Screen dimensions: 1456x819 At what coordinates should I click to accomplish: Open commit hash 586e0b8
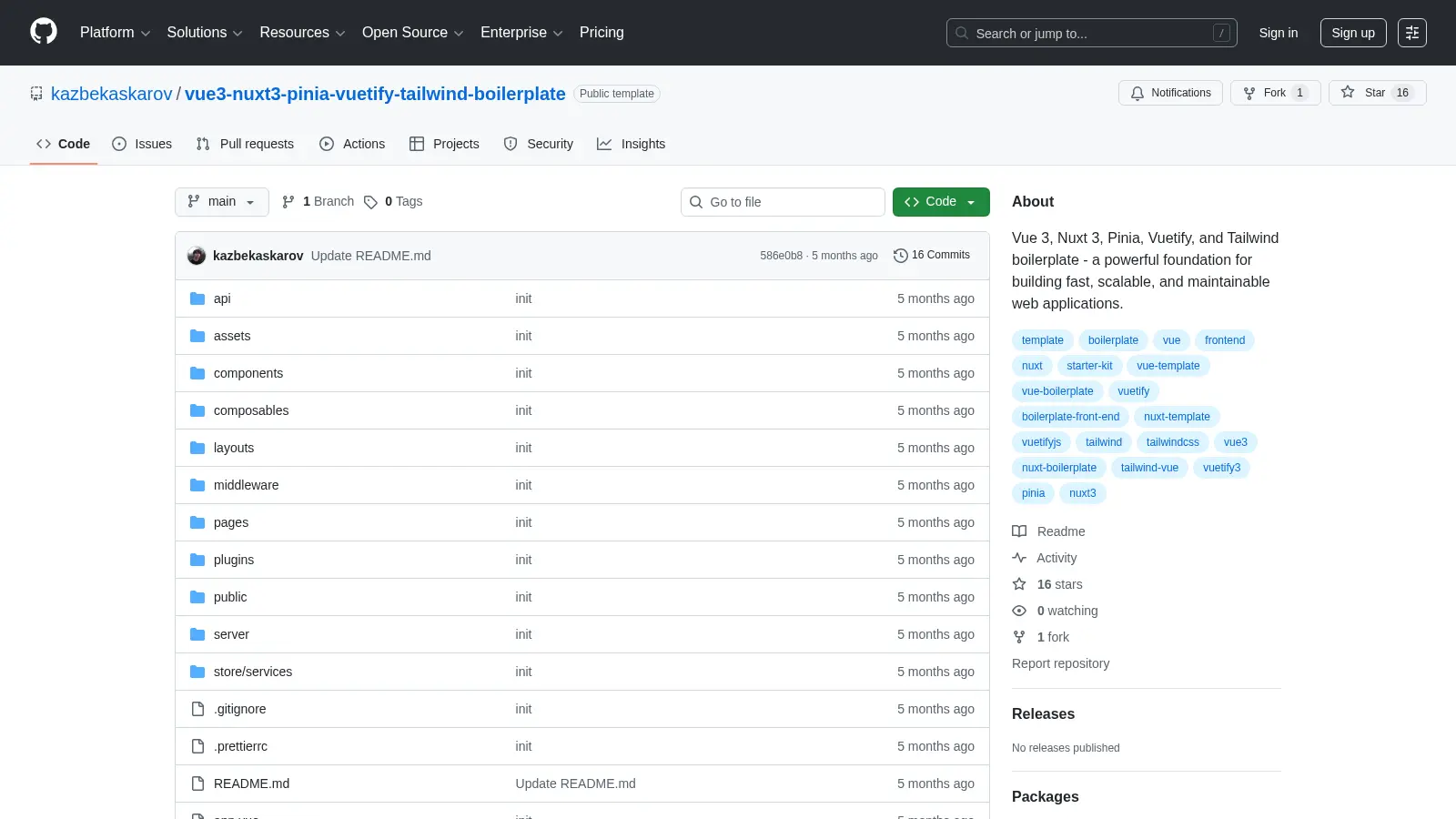[x=782, y=256]
